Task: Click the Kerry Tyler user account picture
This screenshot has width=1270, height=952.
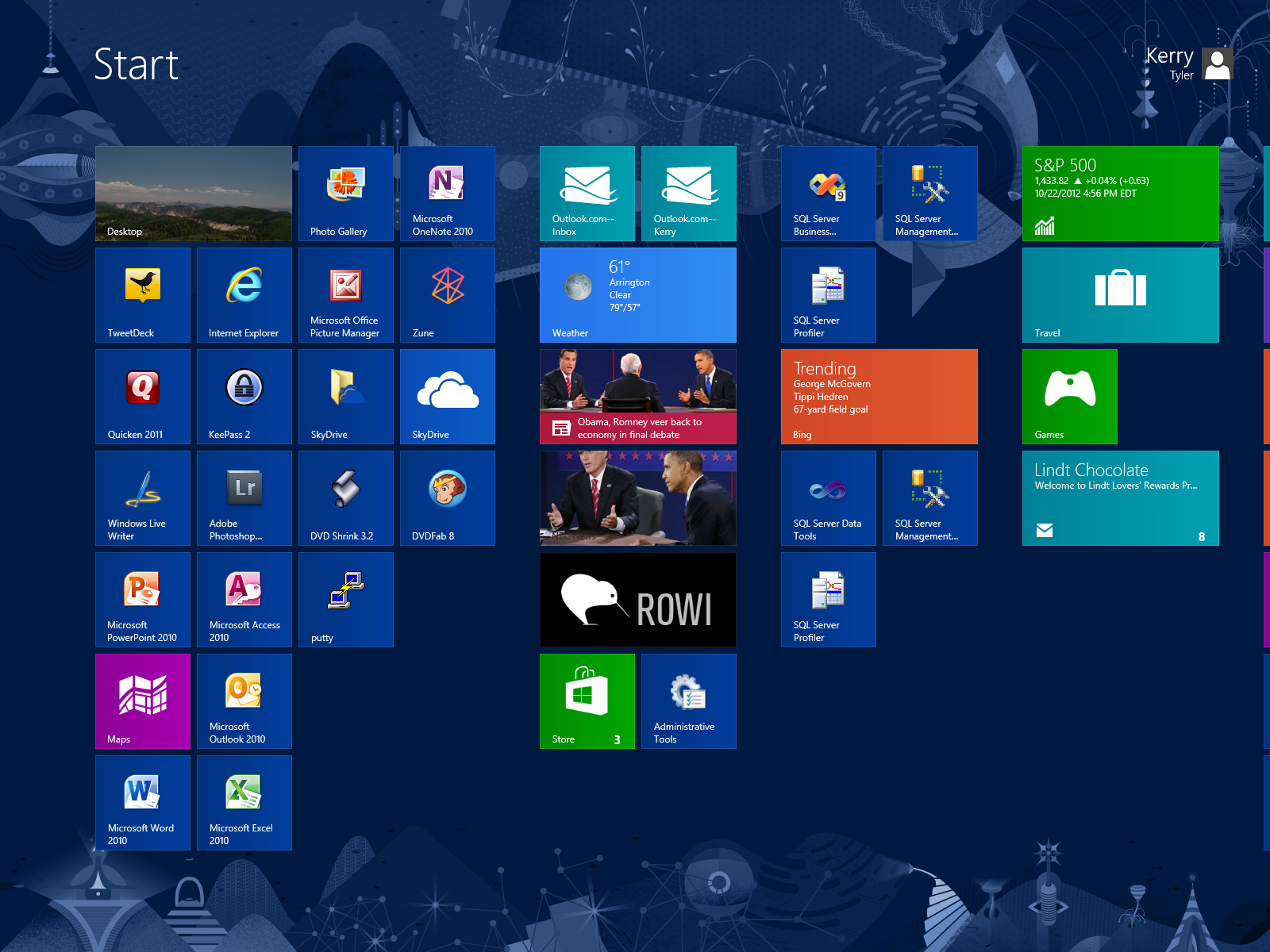Action: (1217, 63)
